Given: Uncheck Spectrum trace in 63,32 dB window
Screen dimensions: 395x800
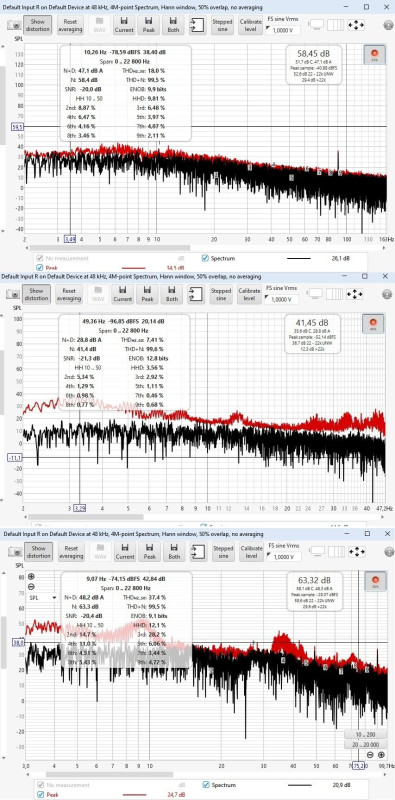Looking at the screenshot, I should click(x=205, y=784).
